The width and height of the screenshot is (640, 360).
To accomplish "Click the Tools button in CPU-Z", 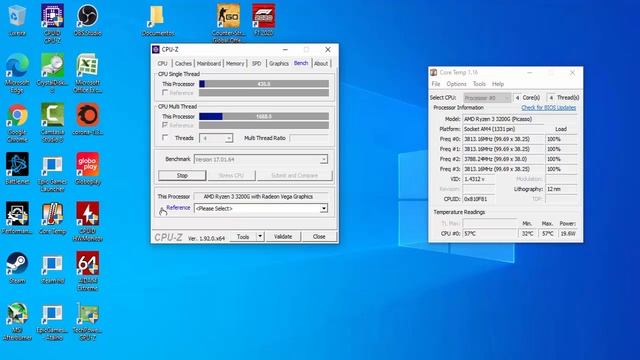I will [x=243, y=236].
